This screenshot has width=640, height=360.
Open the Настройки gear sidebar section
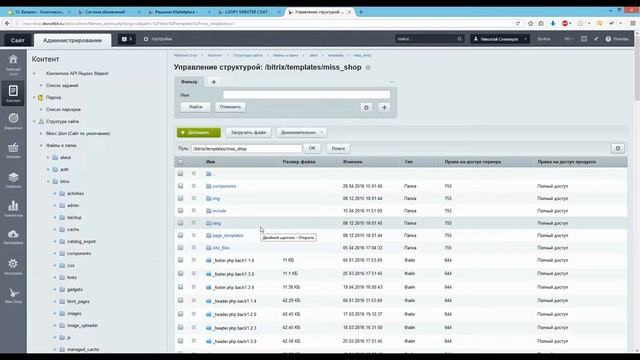[x=13, y=266]
